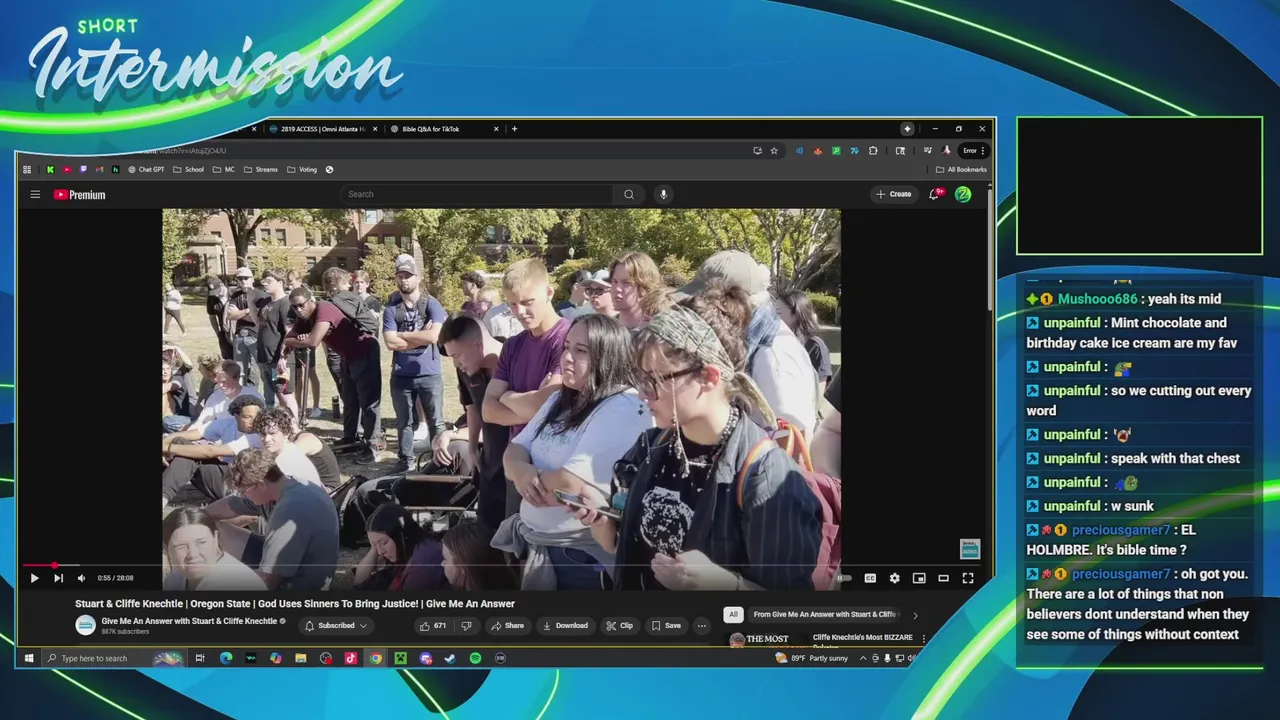Toggle closed captions CC button
Viewport: 1280px width, 720px height.
(x=870, y=578)
